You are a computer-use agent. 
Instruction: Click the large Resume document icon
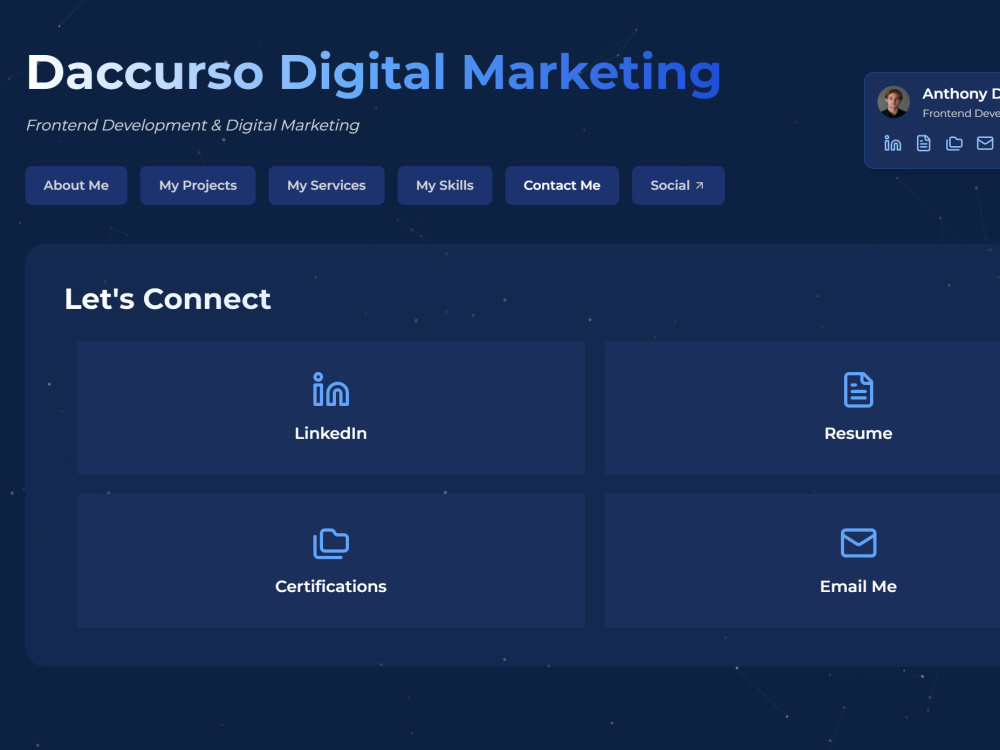click(858, 390)
